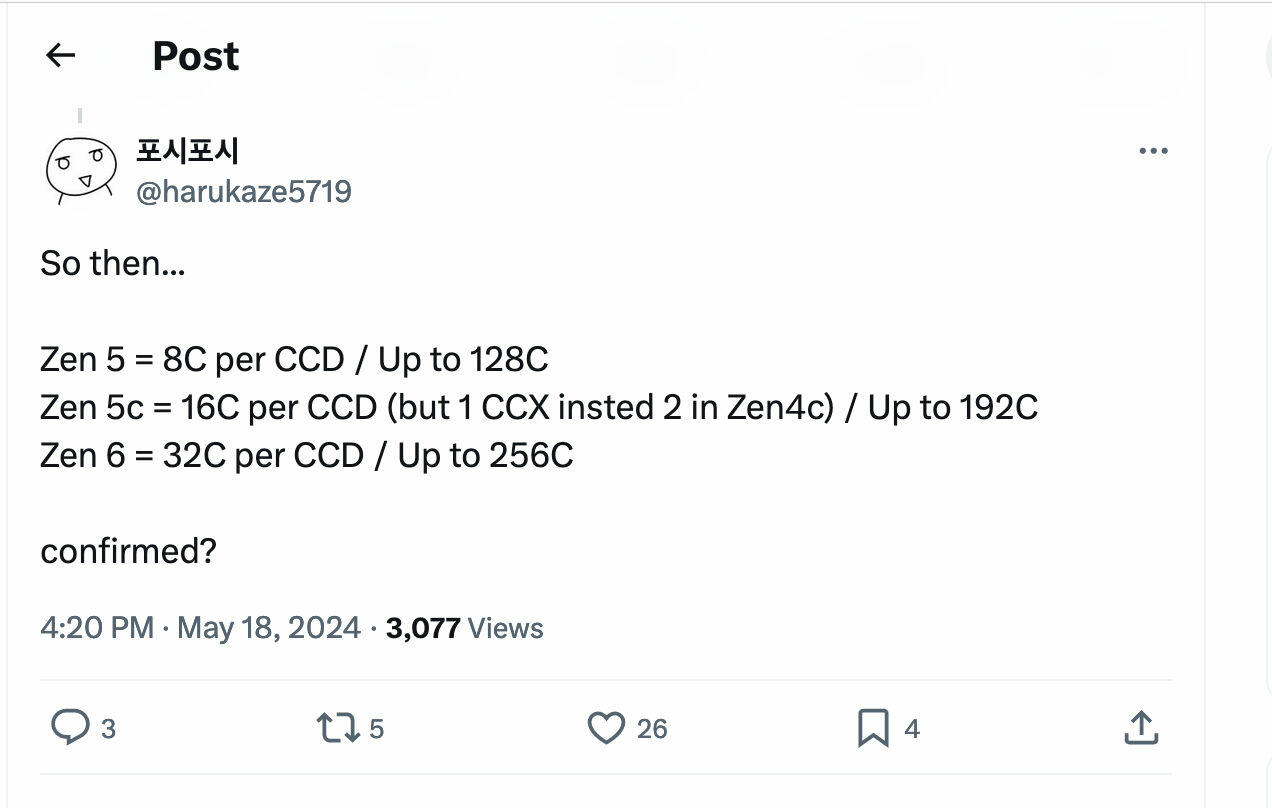Click the like count number 26
The width and height of the screenshot is (1272, 808).
point(652,729)
